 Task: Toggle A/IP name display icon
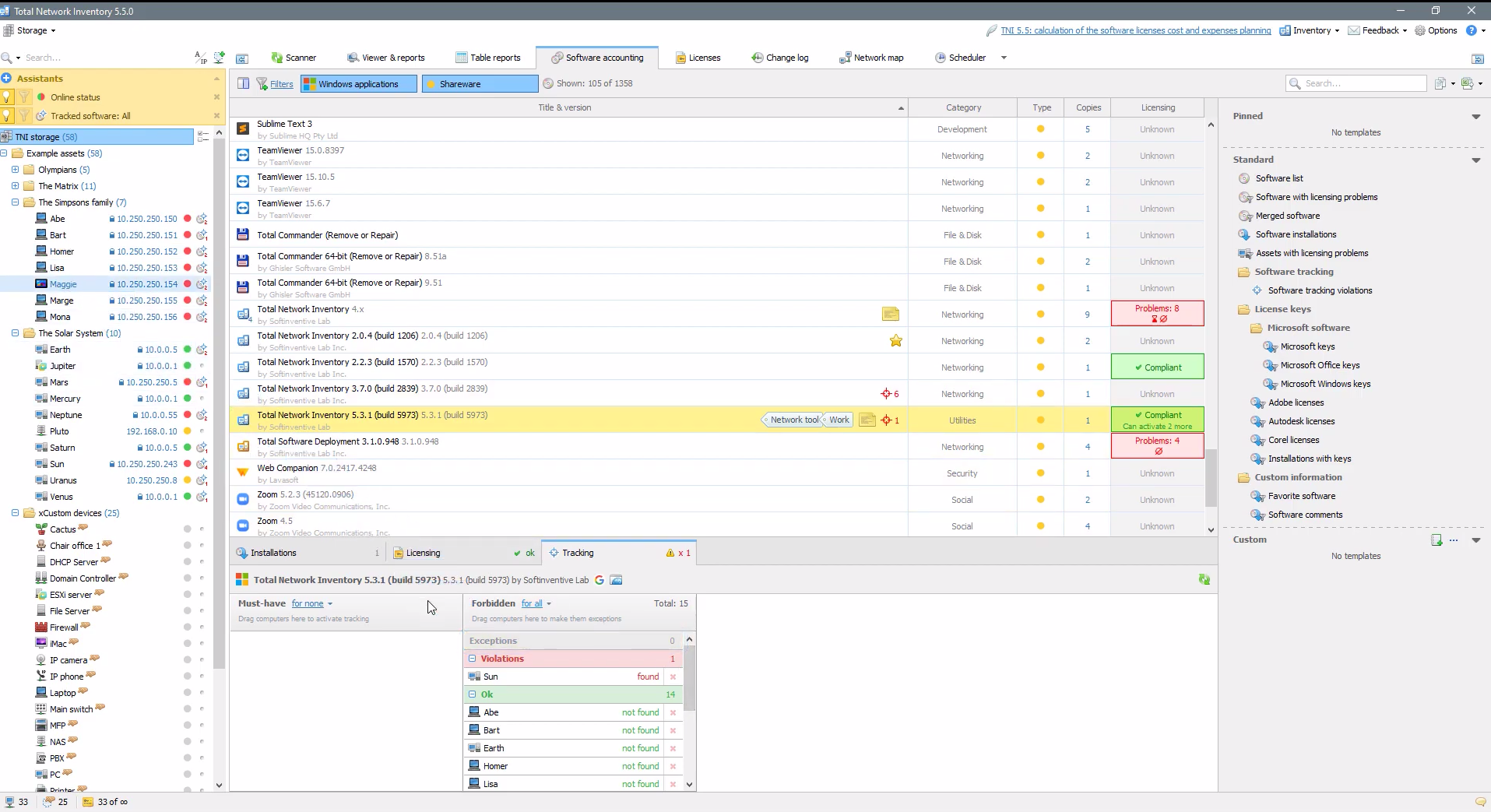click(201, 58)
